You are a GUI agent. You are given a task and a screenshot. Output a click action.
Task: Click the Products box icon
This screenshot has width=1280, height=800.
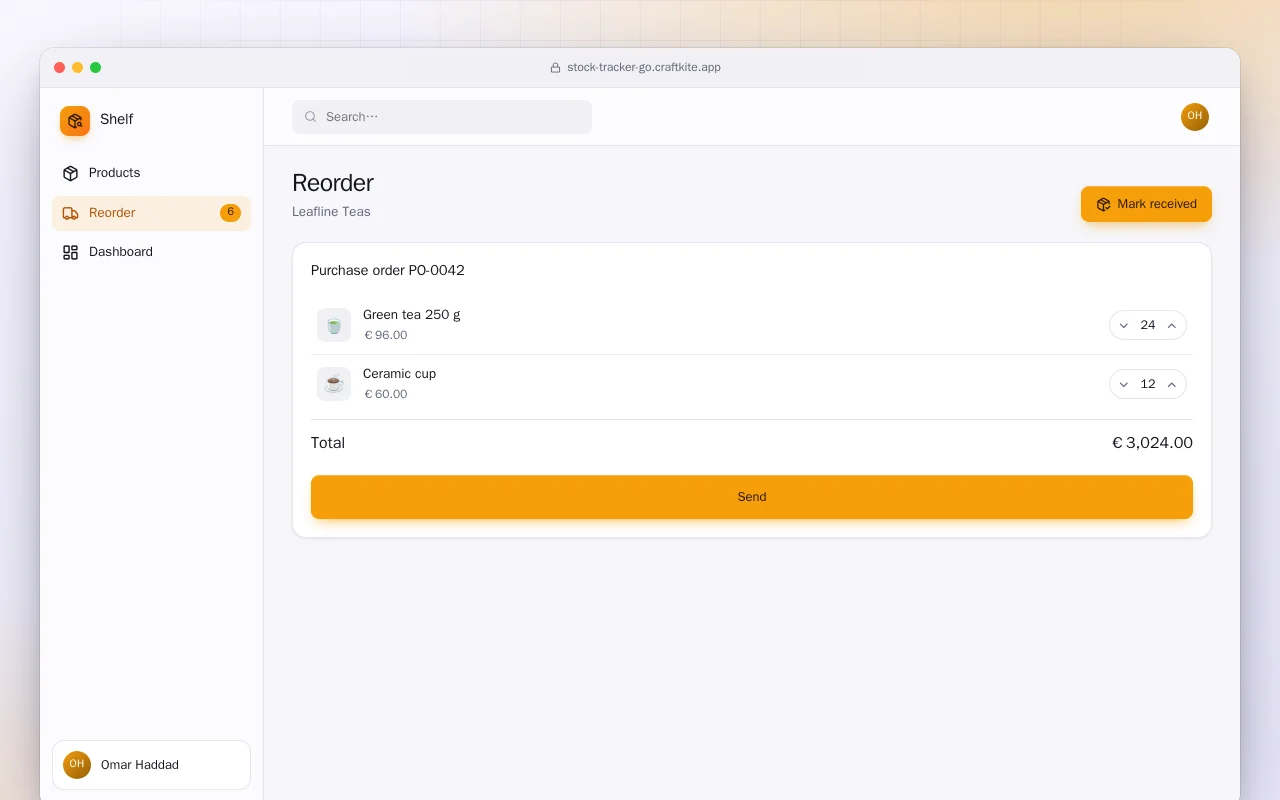(70, 173)
